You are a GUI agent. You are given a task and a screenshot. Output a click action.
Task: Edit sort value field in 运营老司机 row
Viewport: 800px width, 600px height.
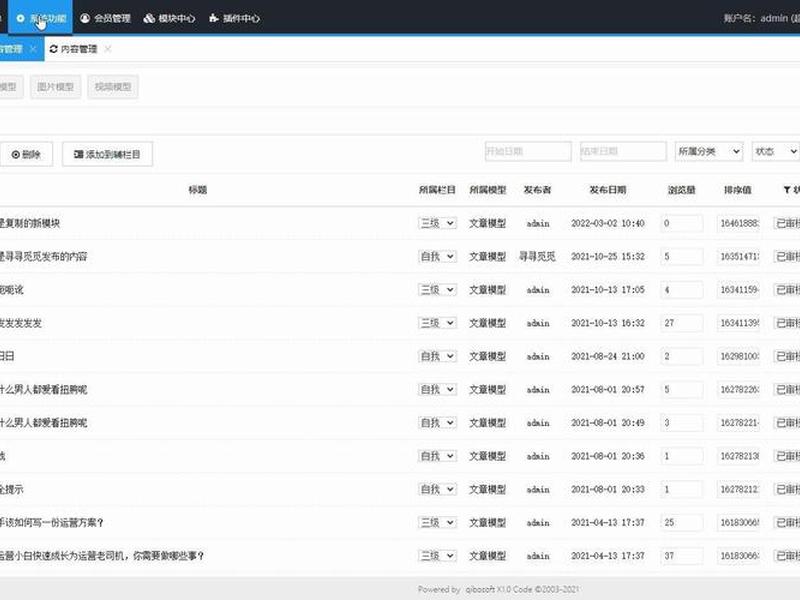coord(738,556)
